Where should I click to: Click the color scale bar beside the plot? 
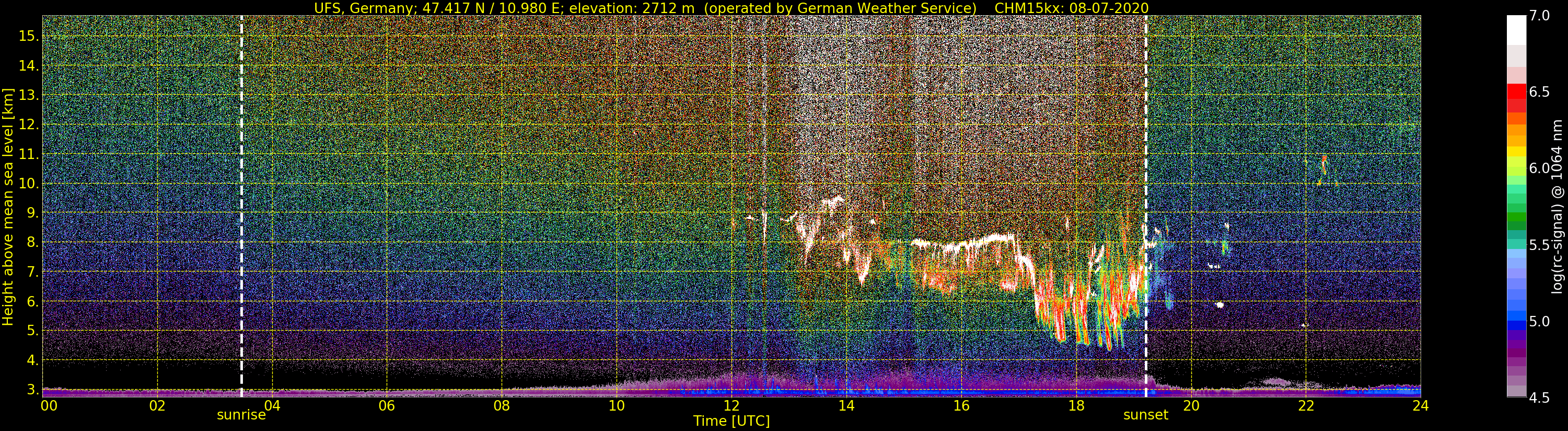tap(1516, 206)
